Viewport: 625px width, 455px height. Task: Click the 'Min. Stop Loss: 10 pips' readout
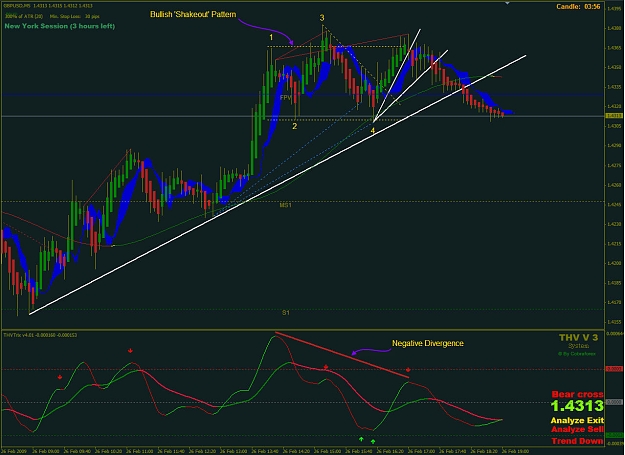point(75,16)
